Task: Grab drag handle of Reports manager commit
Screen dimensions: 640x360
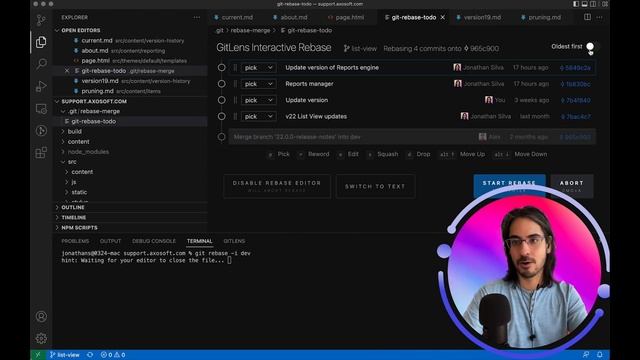Action: coord(235,84)
